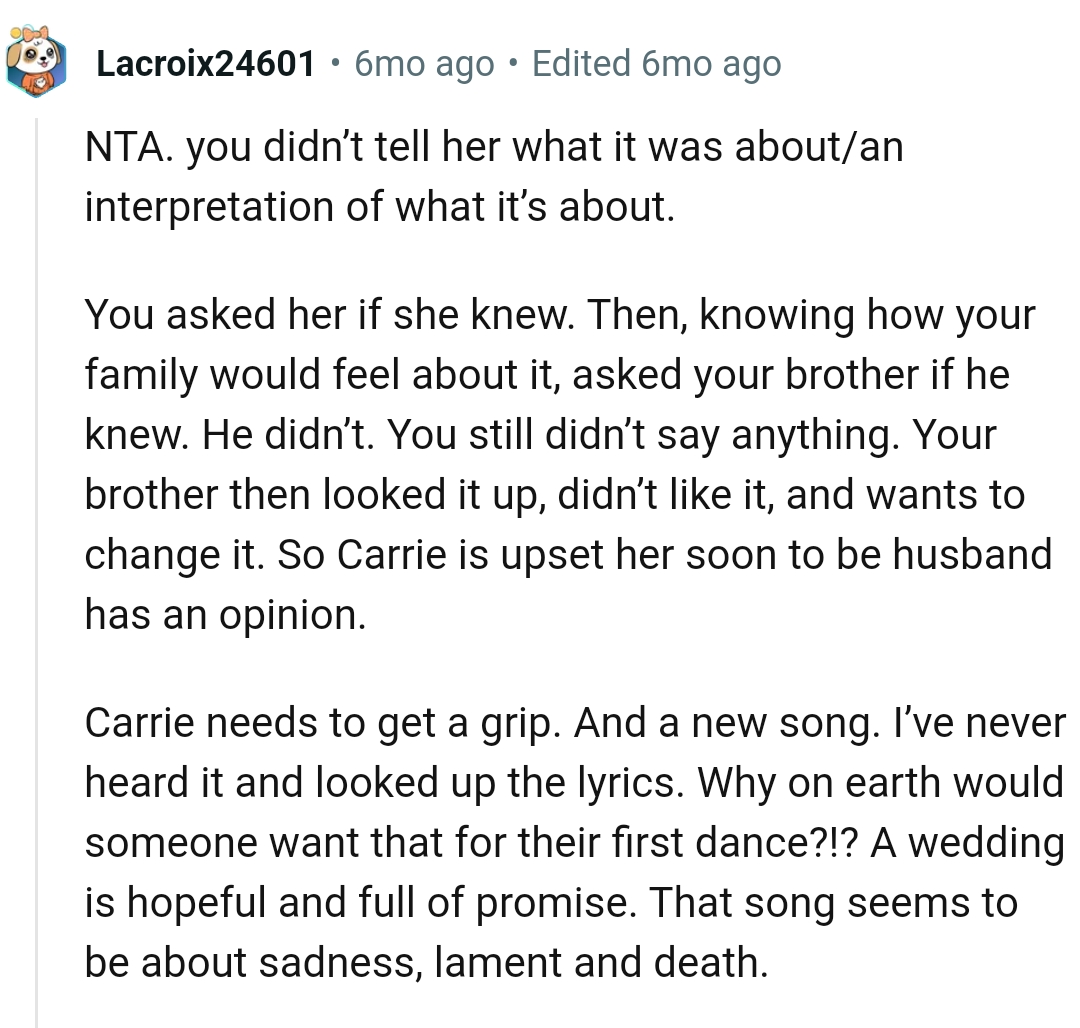This screenshot has width=1080, height=1028.
Task: Click the 'has an opinion.' line
Action: pyautogui.click(x=225, y=615)
